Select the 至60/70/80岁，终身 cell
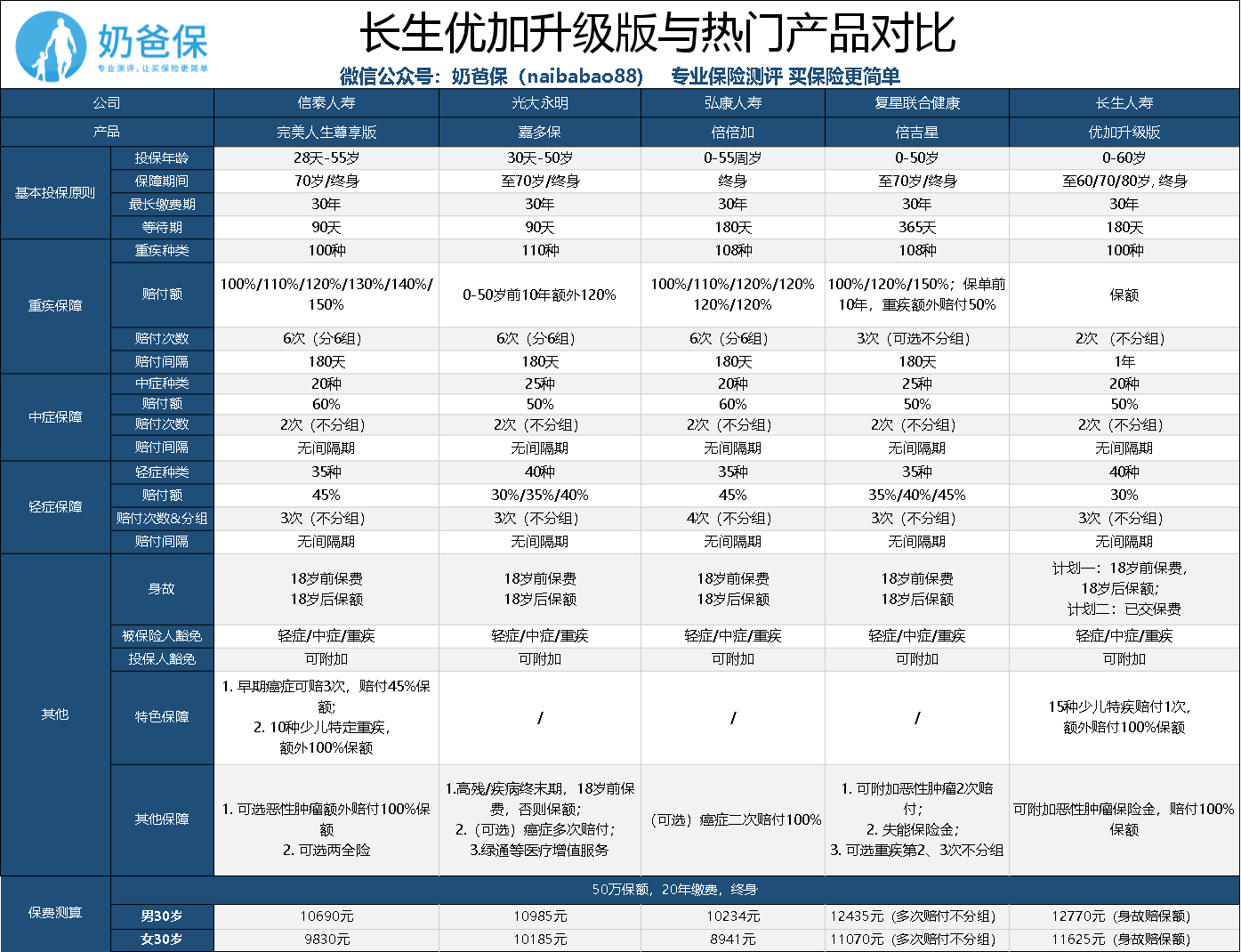The height and width of the screenshot is (952, 1241). coord(1124,181)
